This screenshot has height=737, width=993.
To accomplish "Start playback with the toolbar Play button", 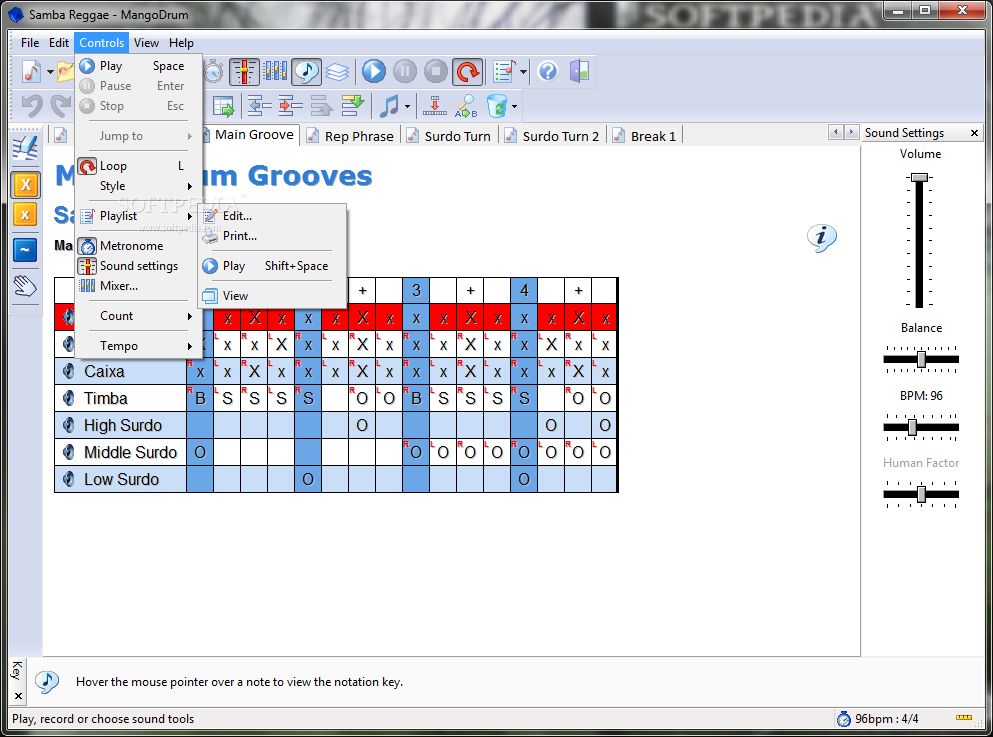I will pos(374,72).
